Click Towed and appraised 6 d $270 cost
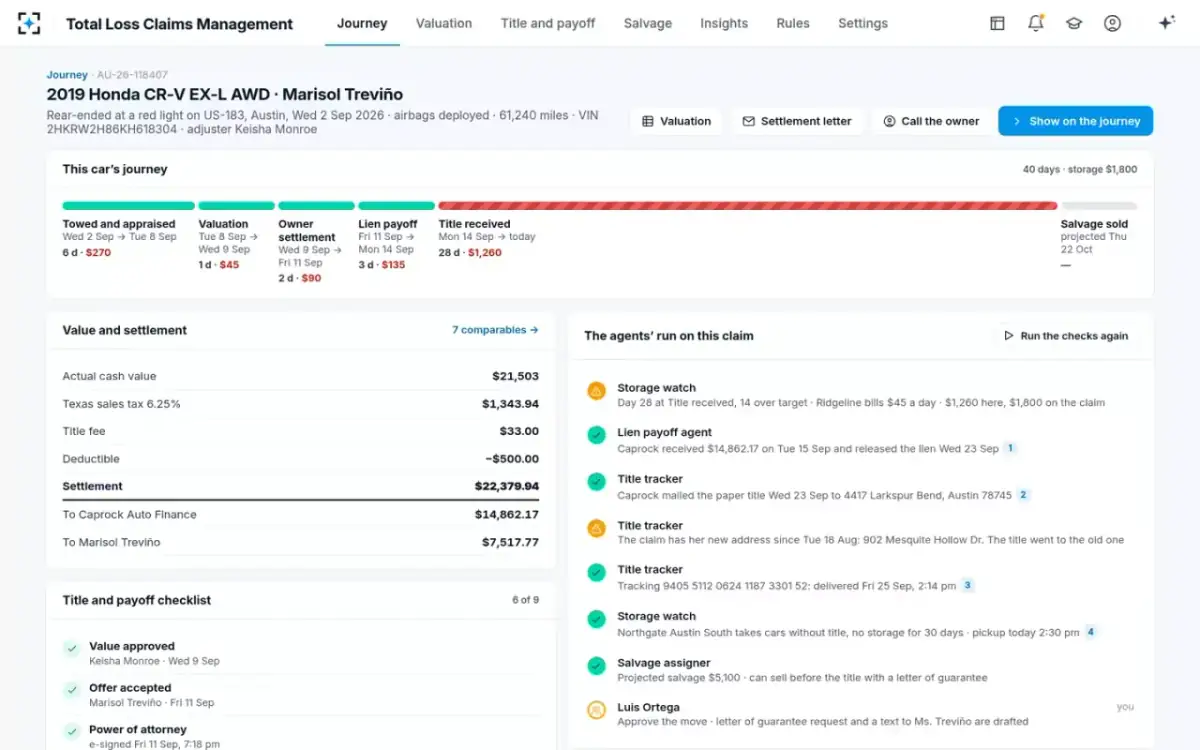The width and height of the screenshot is (1200, 750). click(87, 253)
